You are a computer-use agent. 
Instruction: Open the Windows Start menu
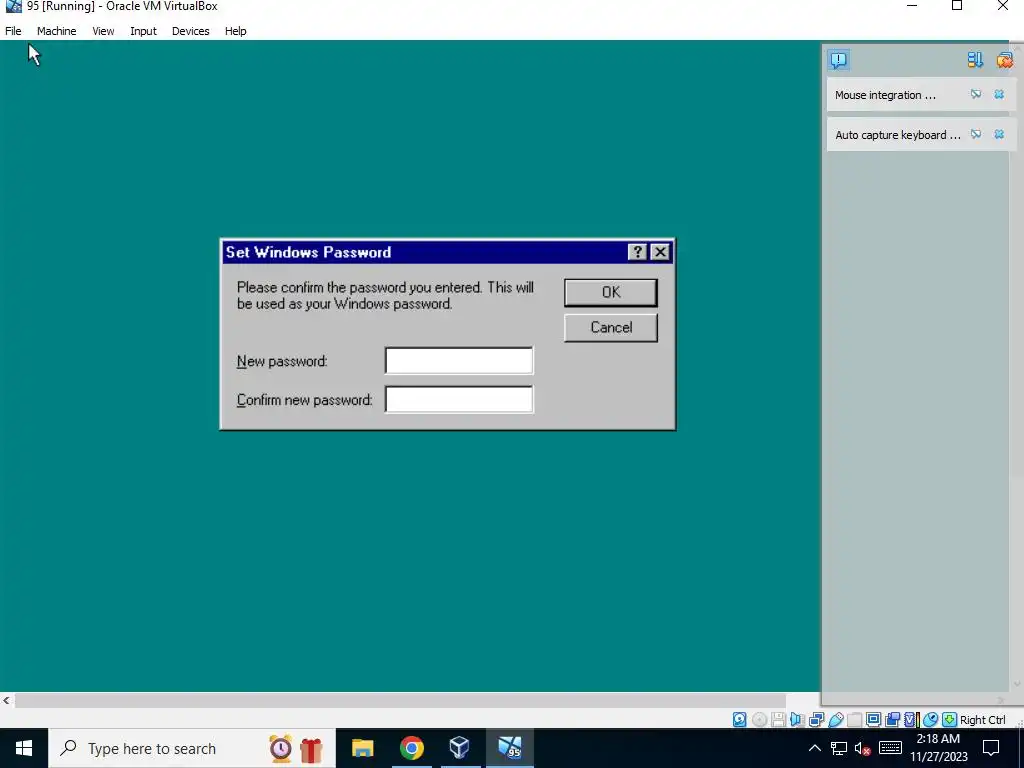coord(24,748)
